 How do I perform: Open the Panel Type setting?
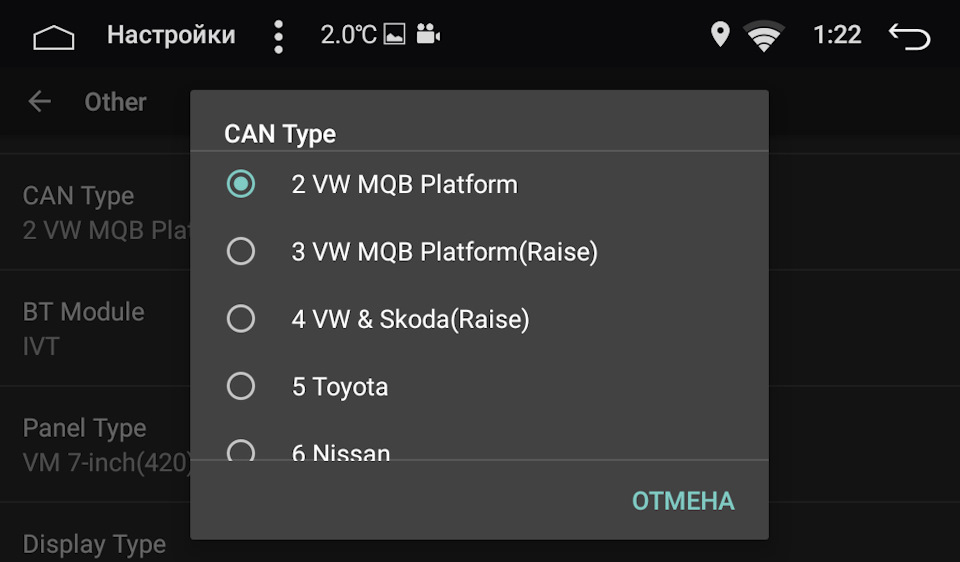tap(95, 444)
